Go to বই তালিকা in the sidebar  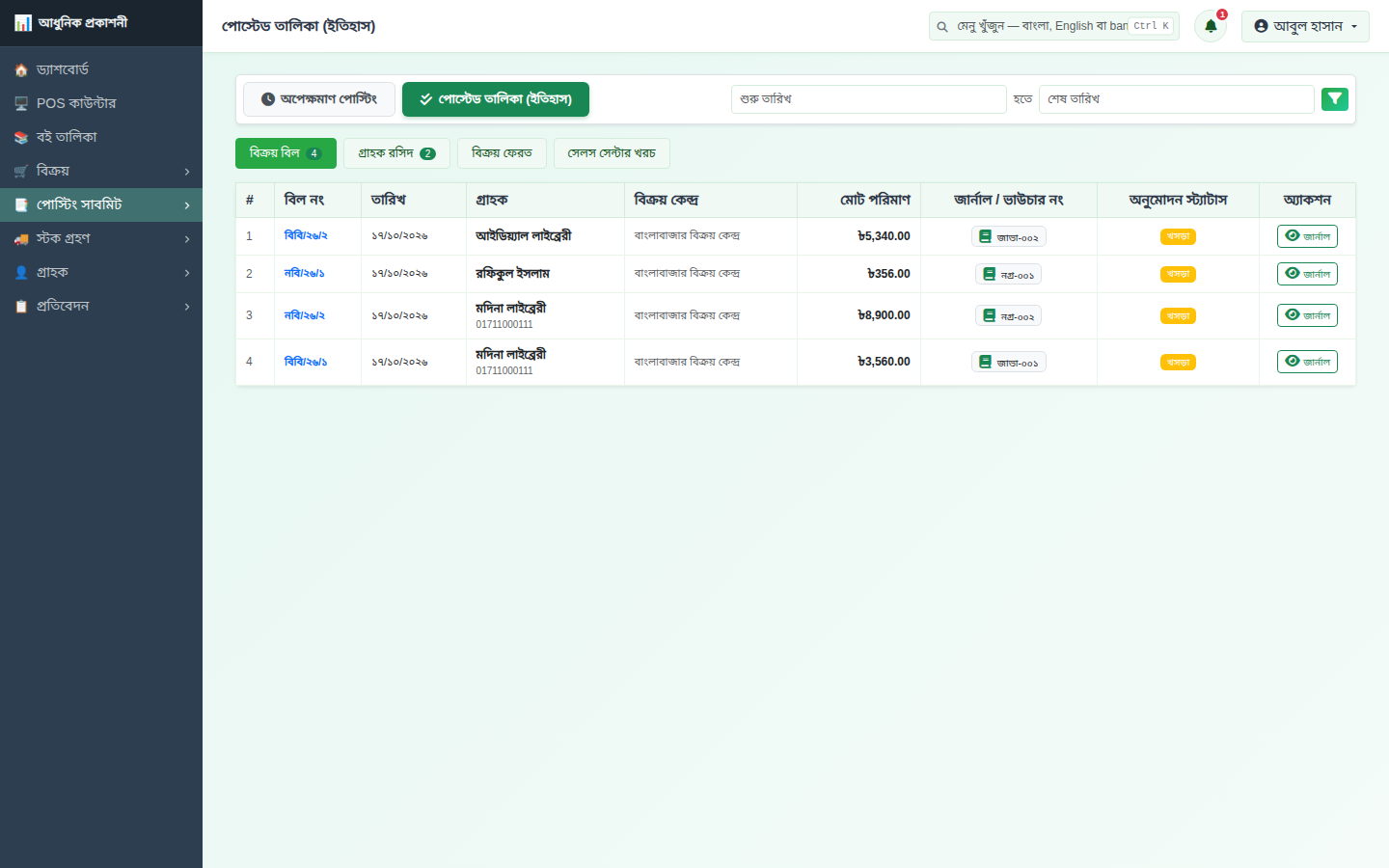[x=101, y=137]
